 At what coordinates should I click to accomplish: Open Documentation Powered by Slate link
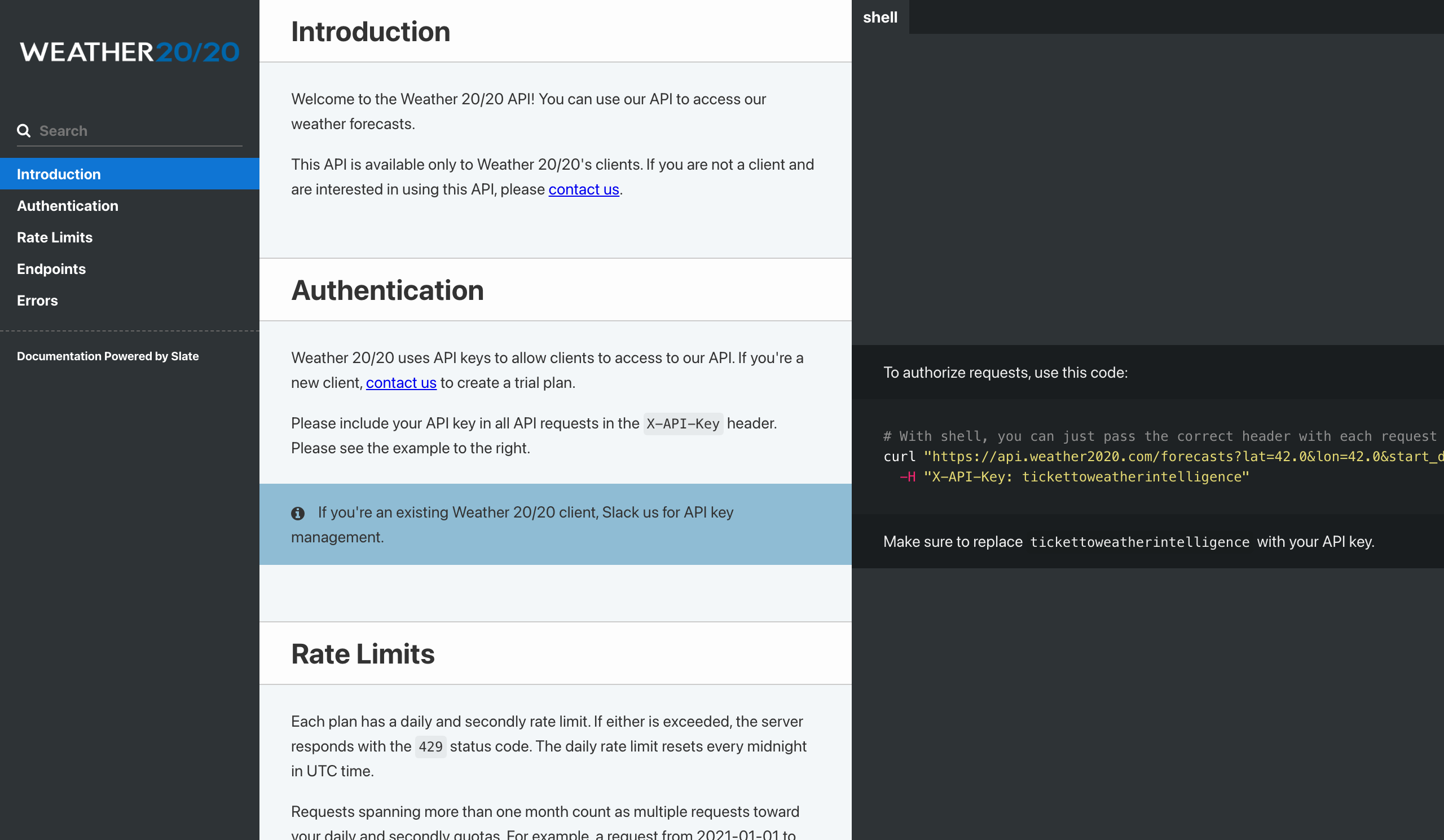[108, 356]
